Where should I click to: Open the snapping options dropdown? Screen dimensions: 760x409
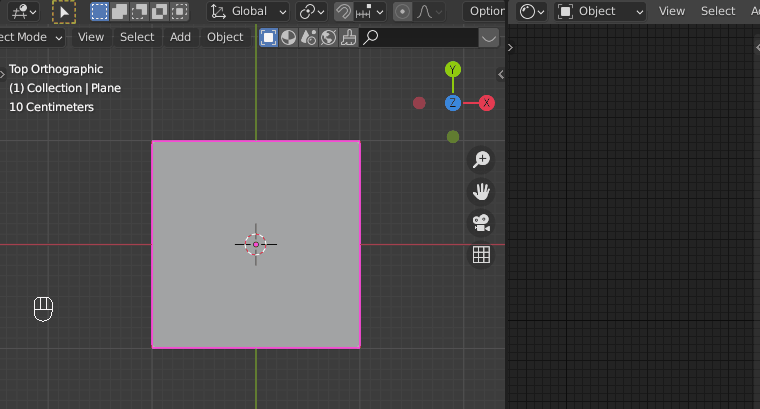click(370, 12)
